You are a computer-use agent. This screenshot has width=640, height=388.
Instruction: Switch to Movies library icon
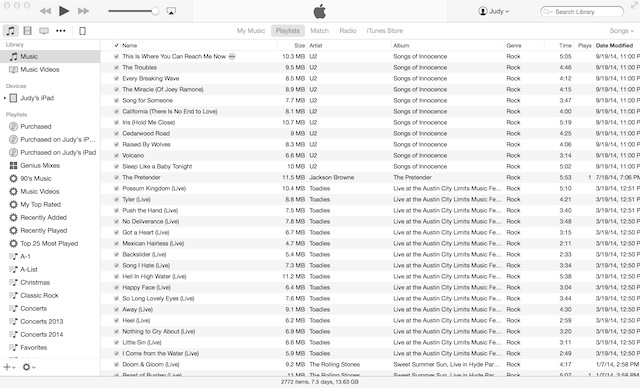click(27, 31)
